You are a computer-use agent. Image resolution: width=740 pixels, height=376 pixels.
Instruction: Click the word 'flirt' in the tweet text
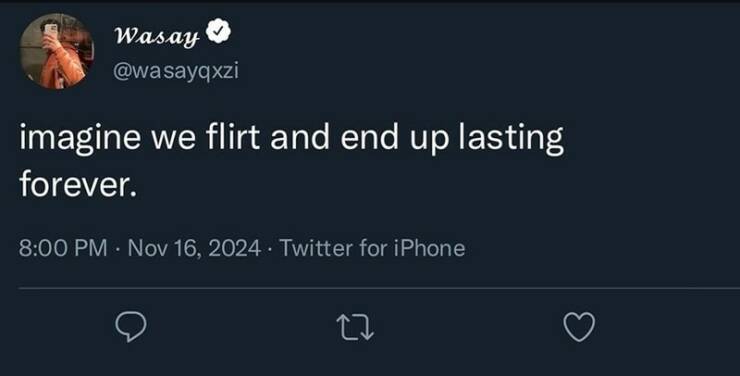(x=233, y=137)
